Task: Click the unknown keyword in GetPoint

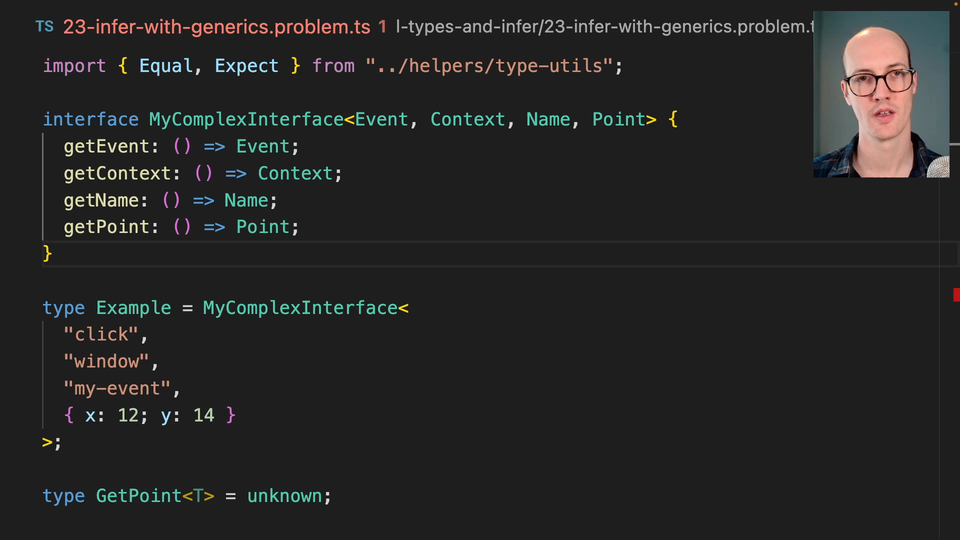Action: click(284, 496)
